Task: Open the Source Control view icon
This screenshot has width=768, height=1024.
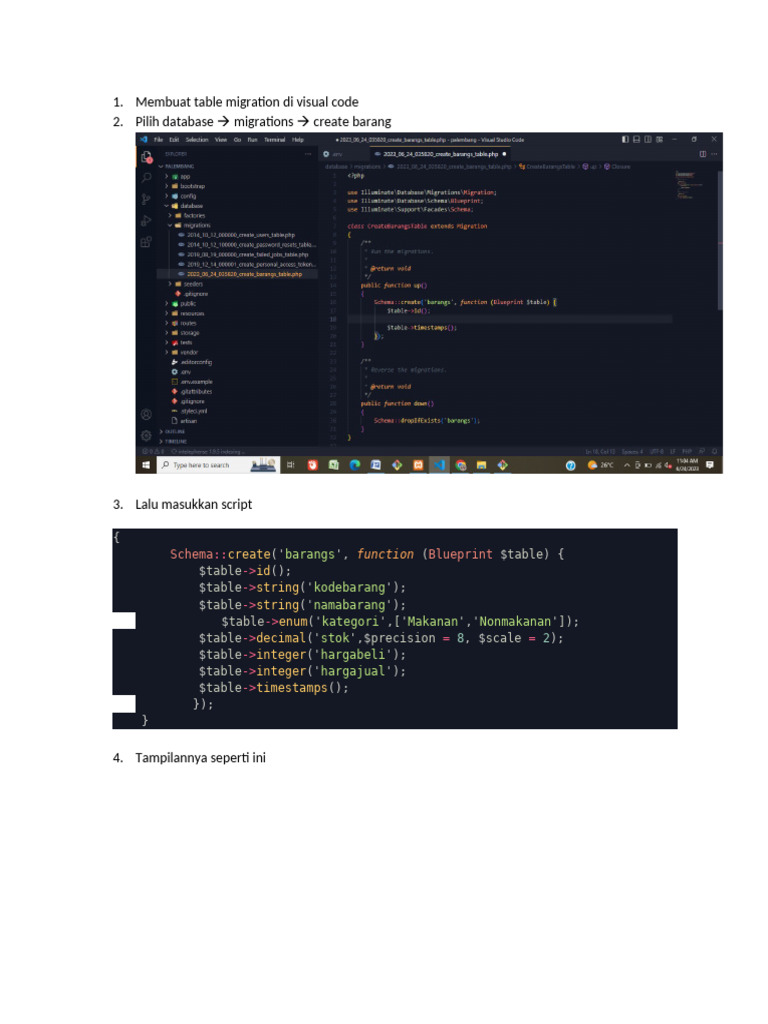Action: pyautogui.click(x=146, y=199)
